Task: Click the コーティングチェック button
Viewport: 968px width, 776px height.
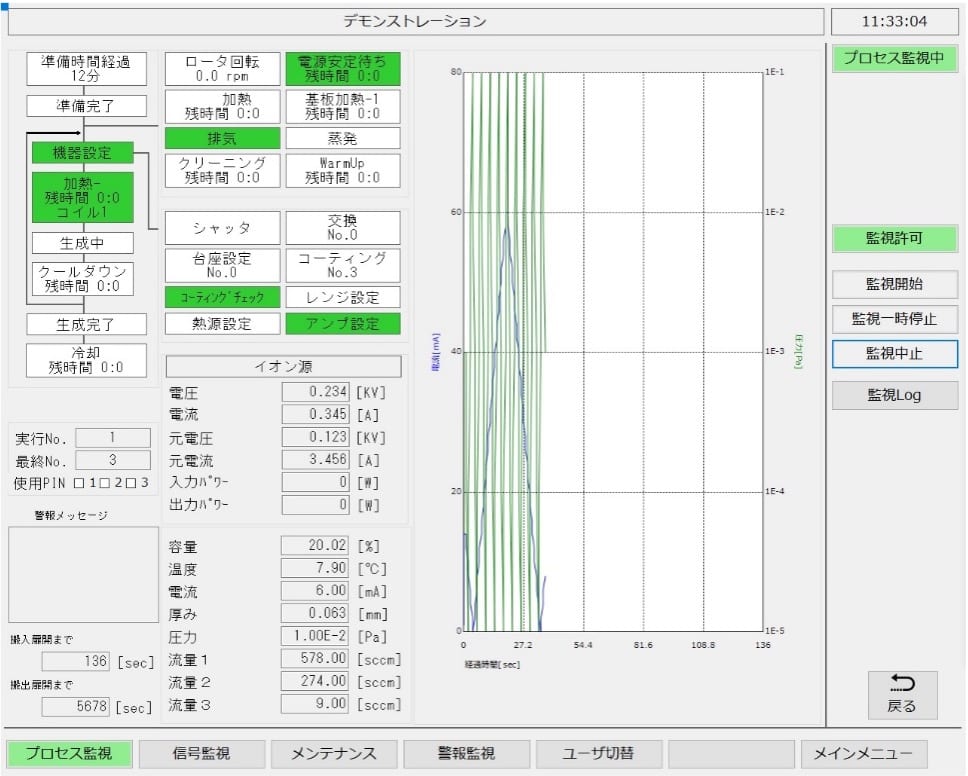Action: click(222, 298)
